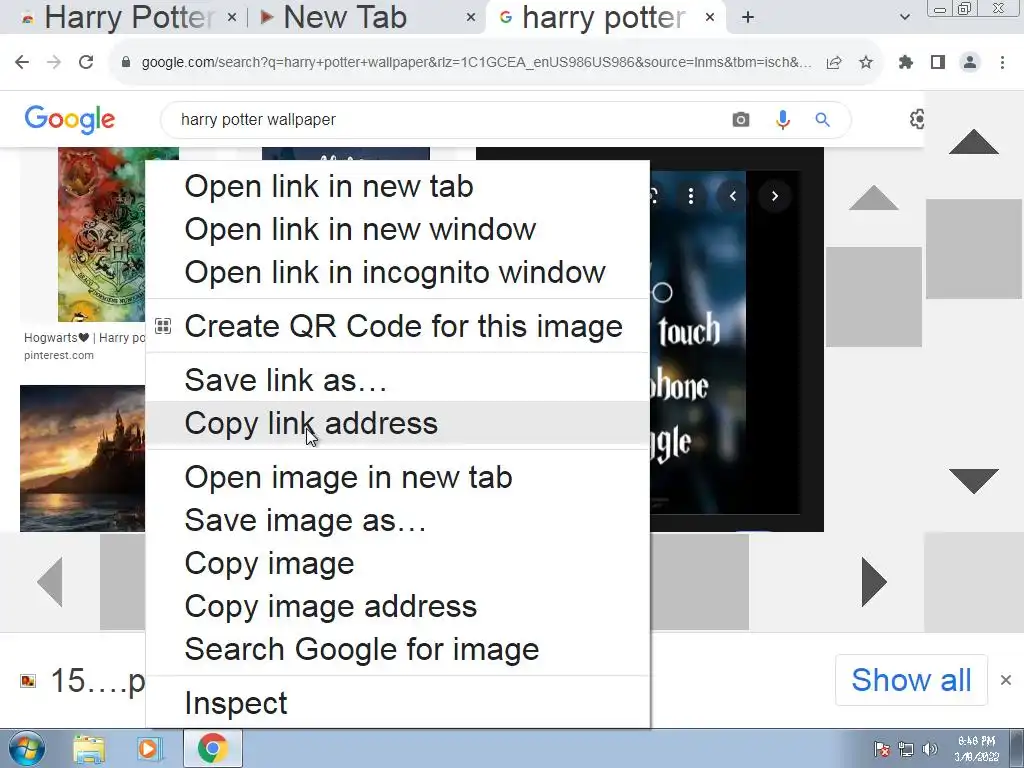Close the harry potter search tab
1024x768 pixels.
click(711, 18)
